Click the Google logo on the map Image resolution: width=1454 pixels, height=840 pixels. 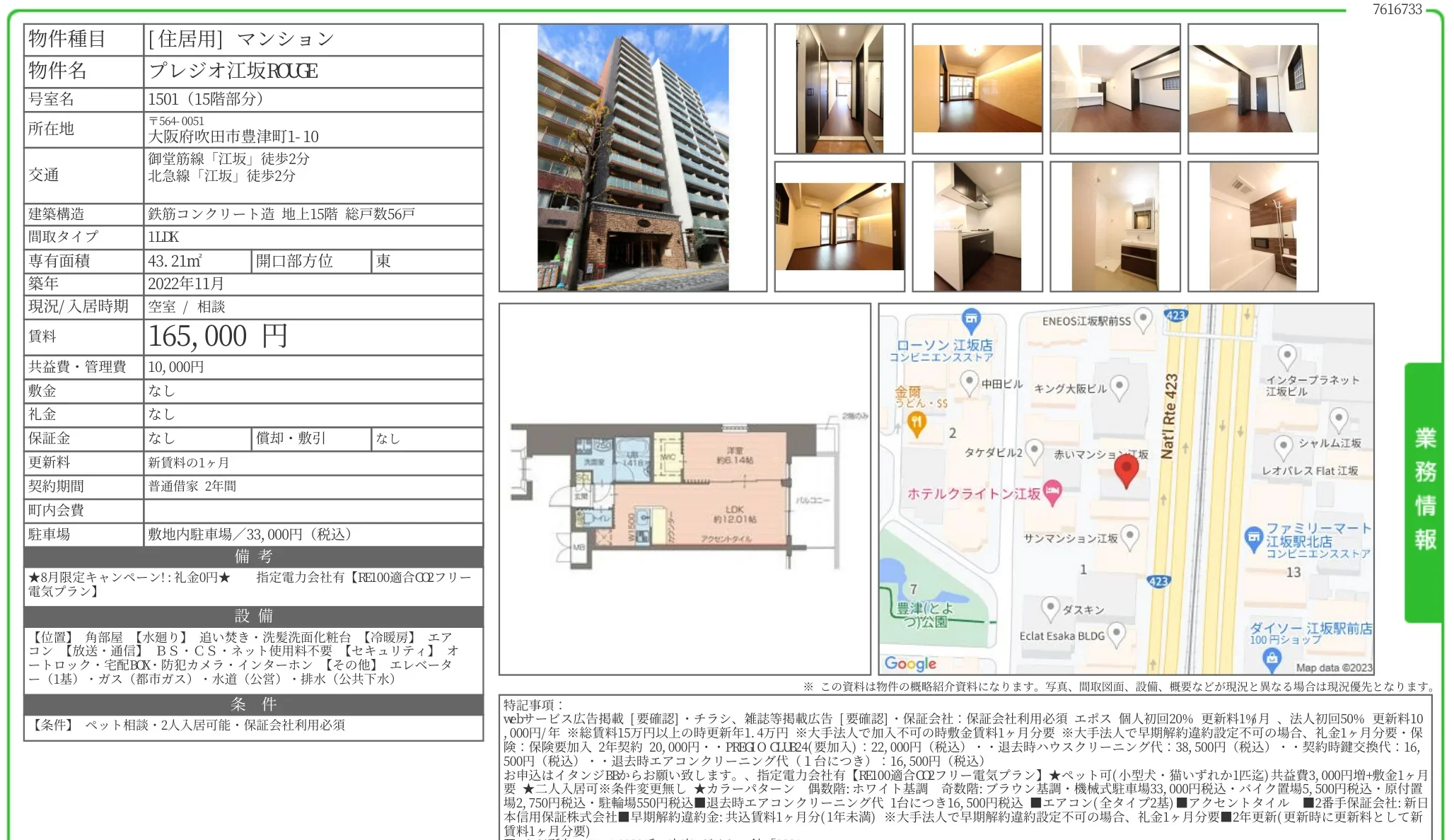(910, 663)
